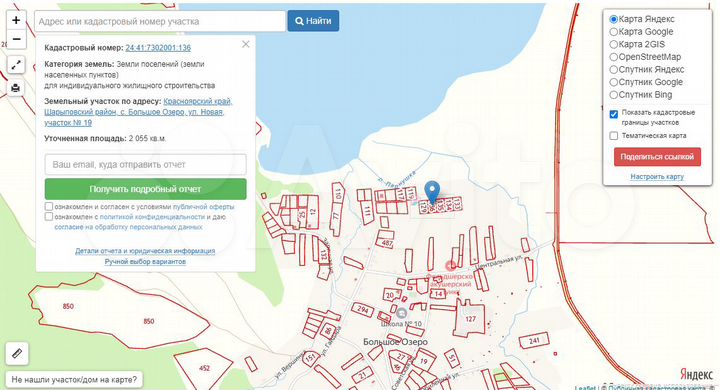Image resolution: width=720 pixels, height=390 pixels.
Task: Click the Большое Озеро village label
Action: coord(395,342)
